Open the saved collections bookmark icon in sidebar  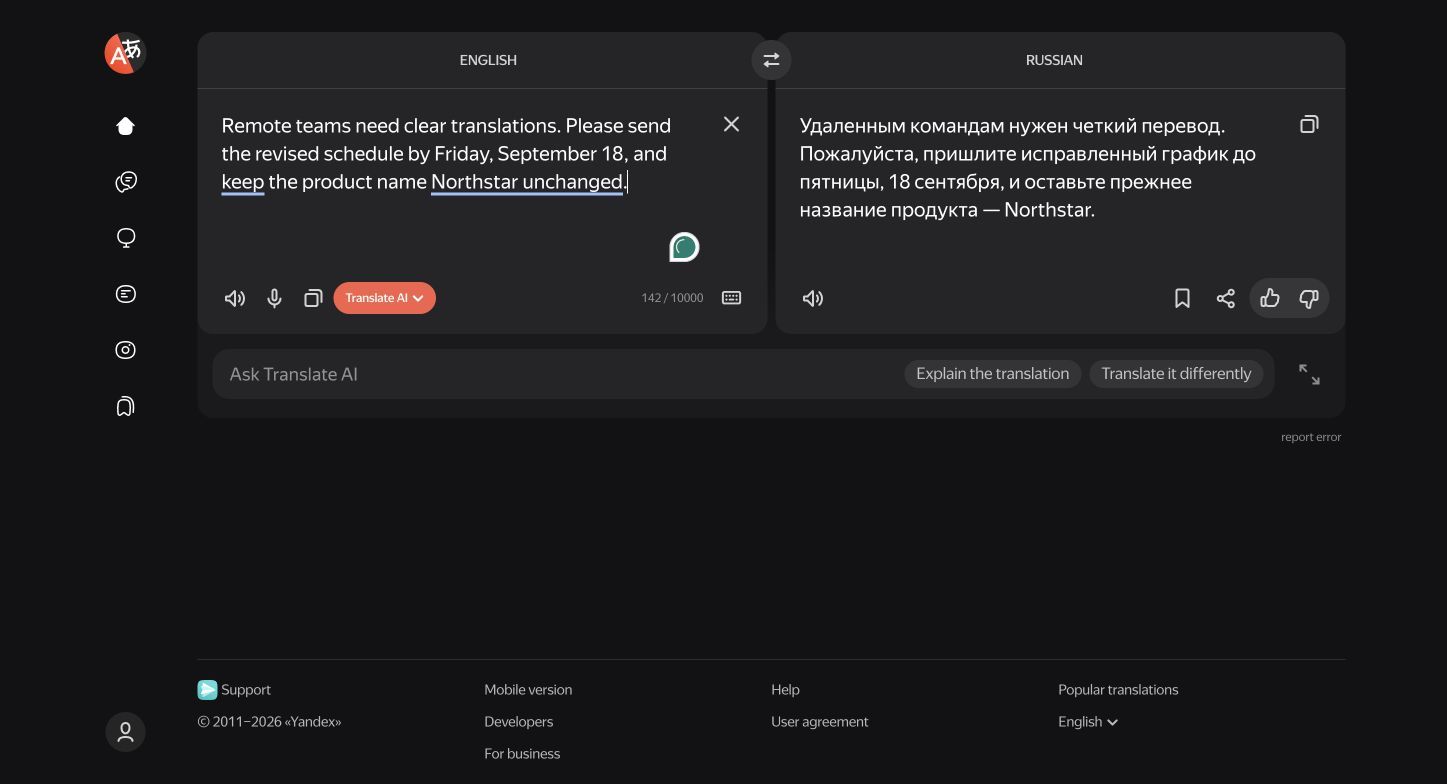click(x=125, y=406)
